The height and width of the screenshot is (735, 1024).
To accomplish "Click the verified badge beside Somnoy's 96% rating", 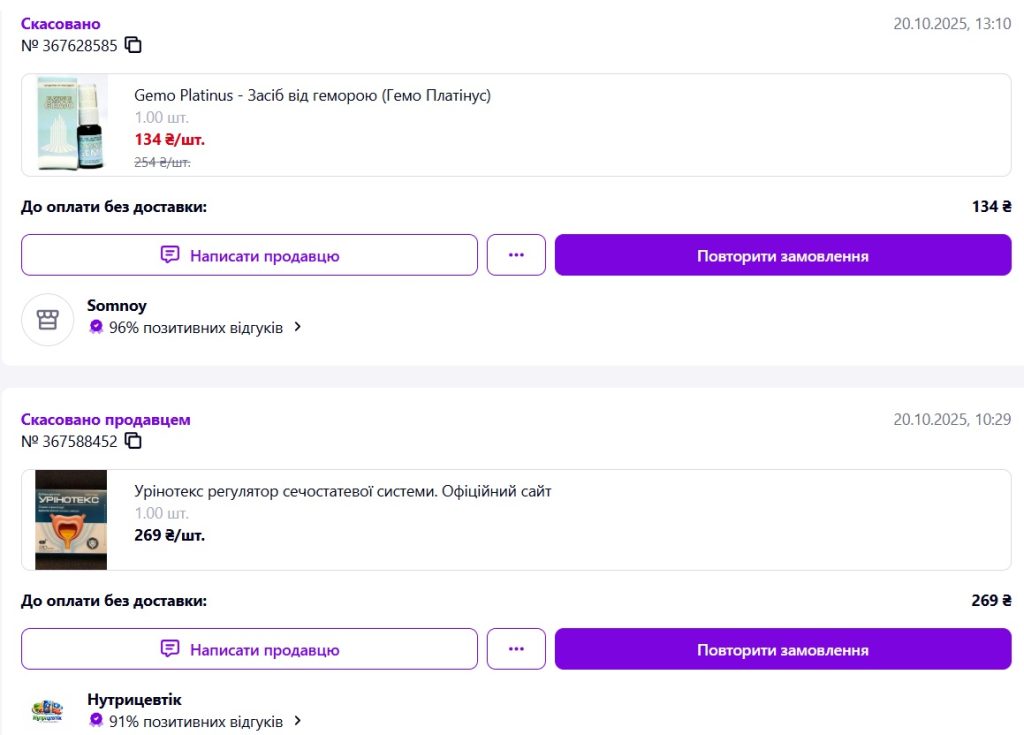I will (x=96, y=327).
